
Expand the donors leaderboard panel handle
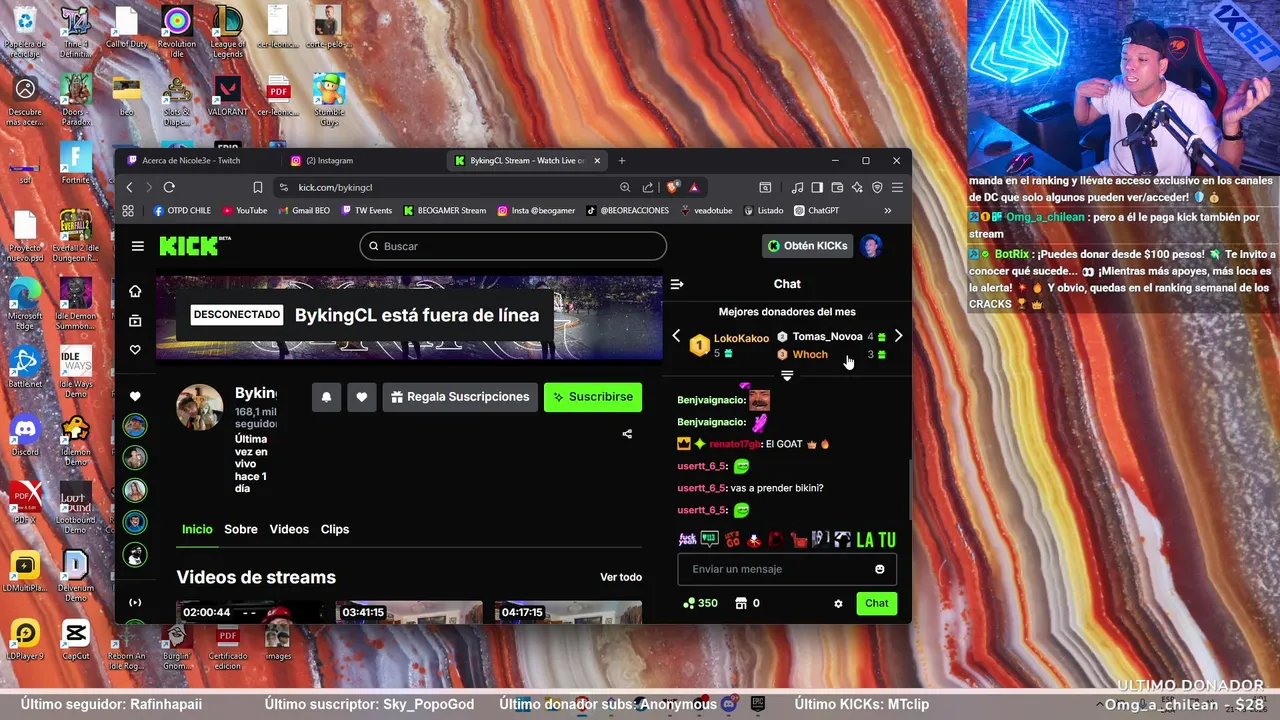[787, 376]
